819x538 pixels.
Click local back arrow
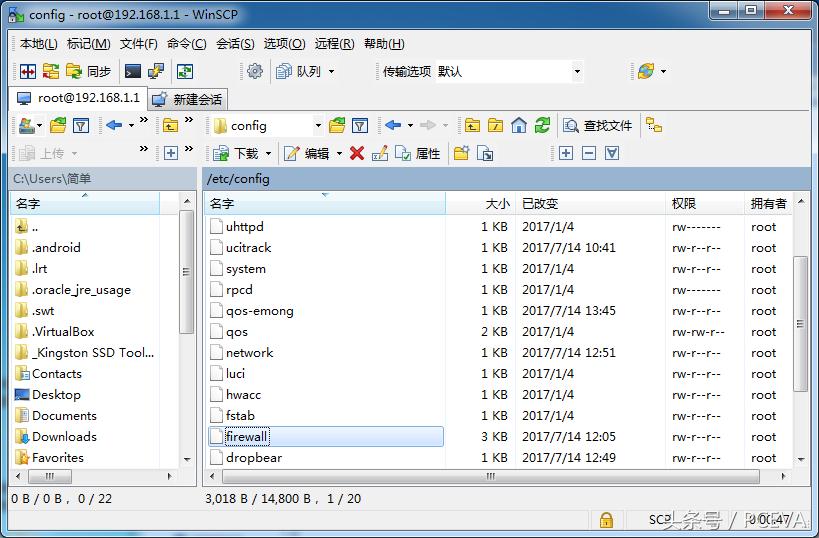(114, 125)
